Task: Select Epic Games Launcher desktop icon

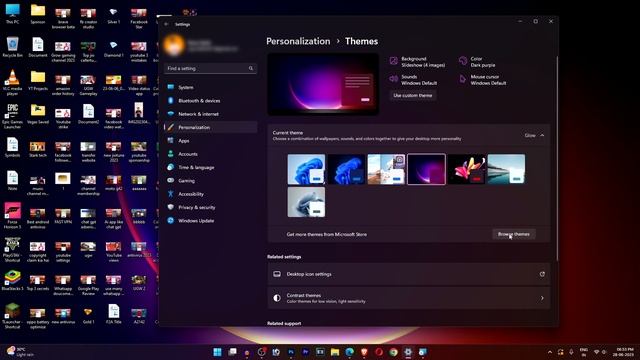Action: click(12, 116)
